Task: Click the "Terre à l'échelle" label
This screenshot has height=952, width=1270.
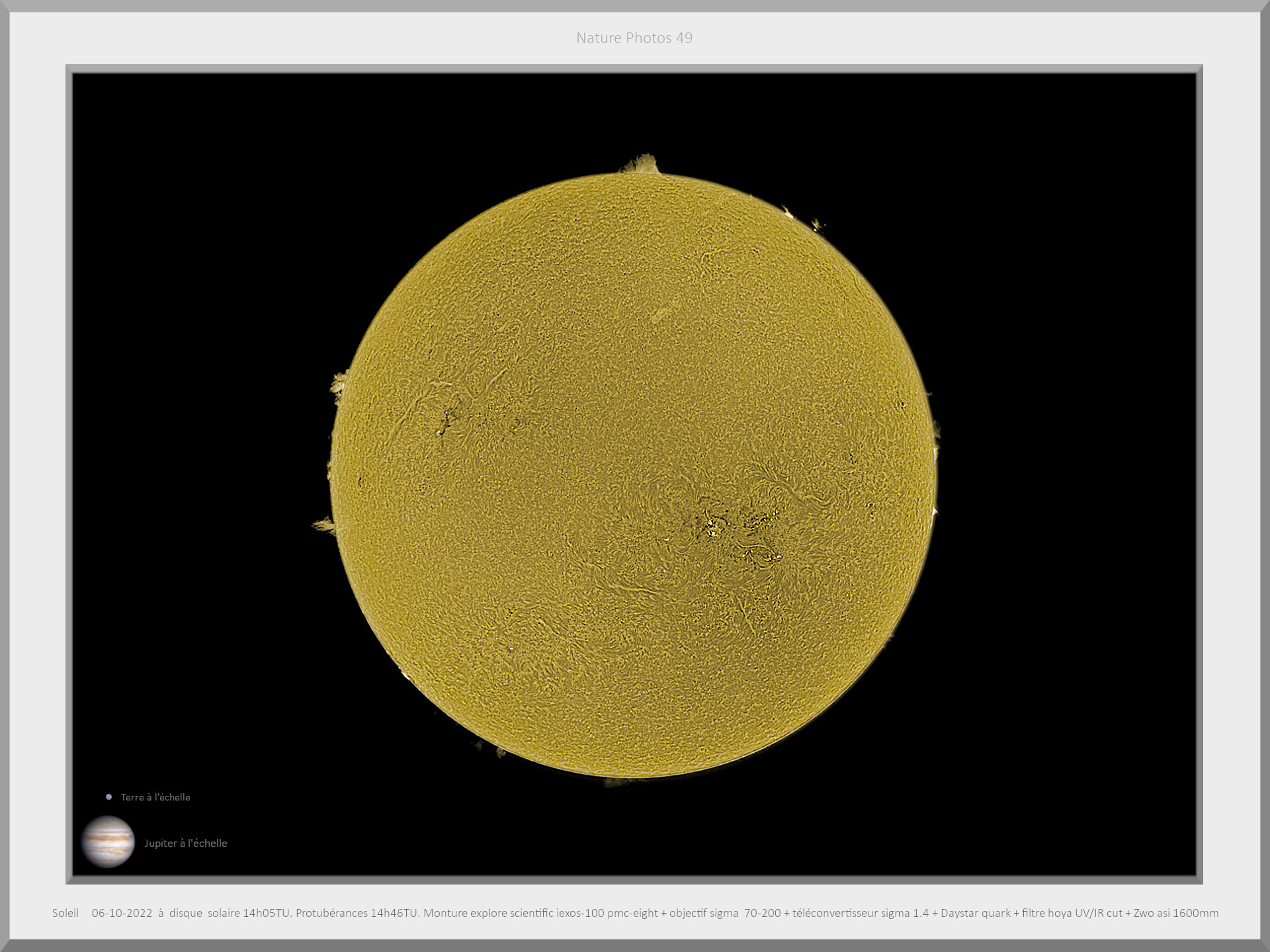Action: (155, 797)
